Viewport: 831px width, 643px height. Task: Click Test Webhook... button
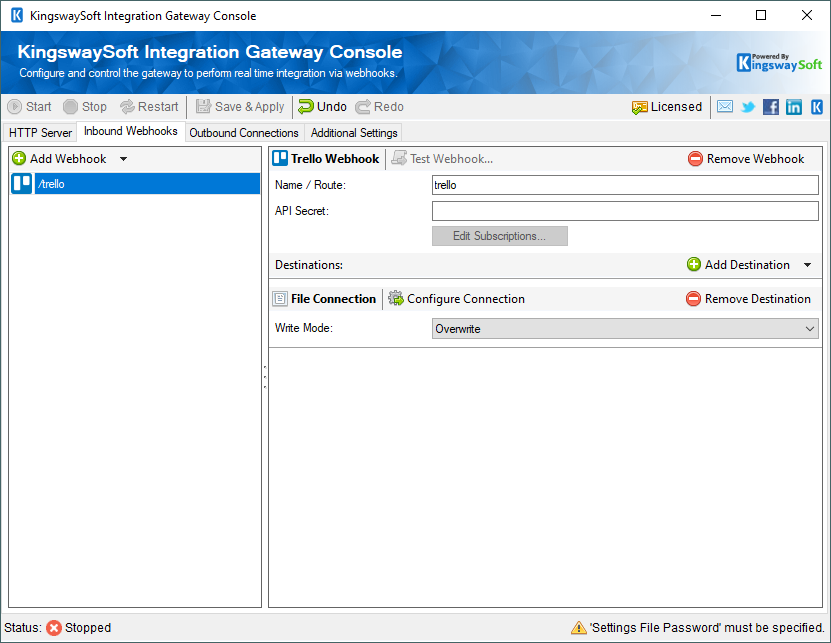(442, 158)
